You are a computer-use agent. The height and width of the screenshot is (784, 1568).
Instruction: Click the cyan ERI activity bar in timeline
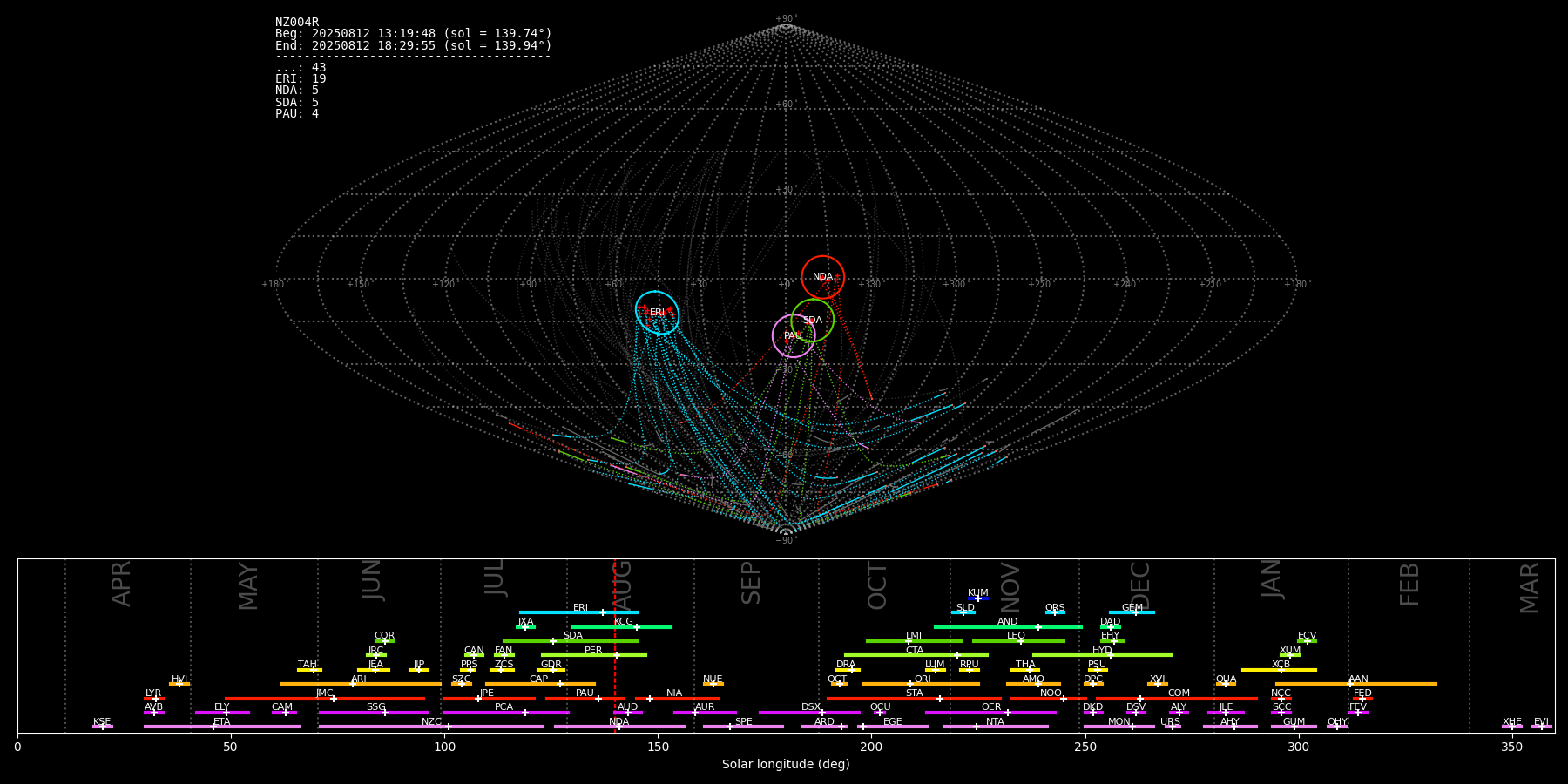click(x=578, y=612)
